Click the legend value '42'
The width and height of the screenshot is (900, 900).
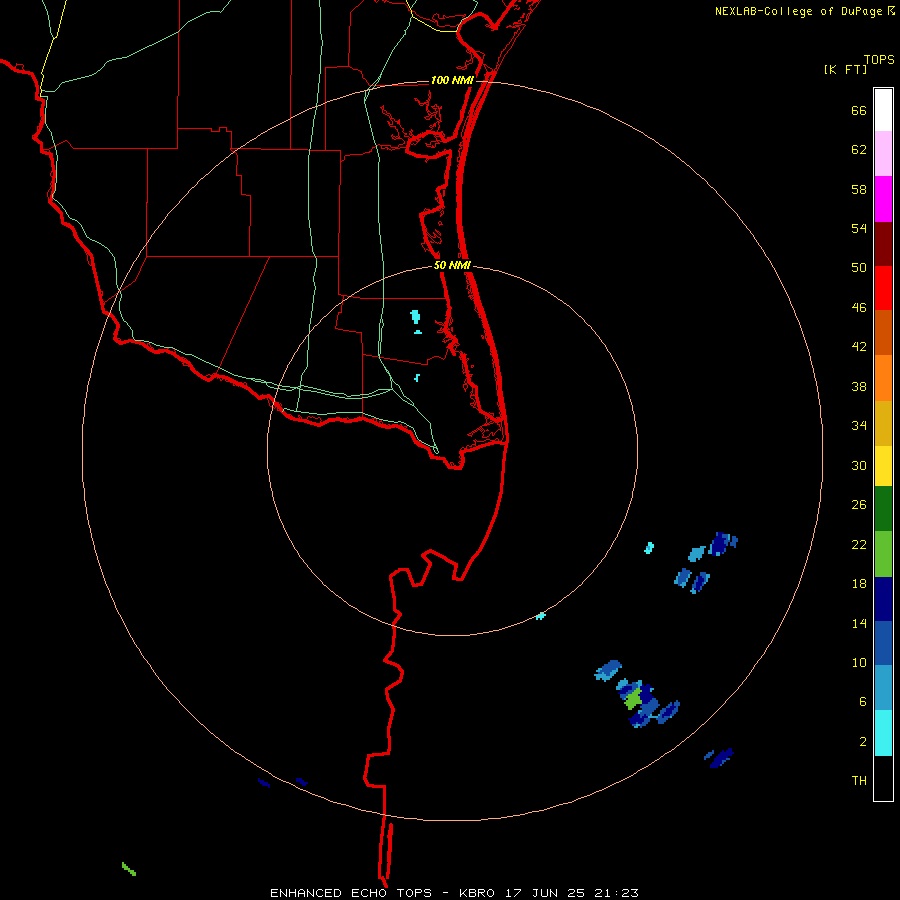click(859, 347)
